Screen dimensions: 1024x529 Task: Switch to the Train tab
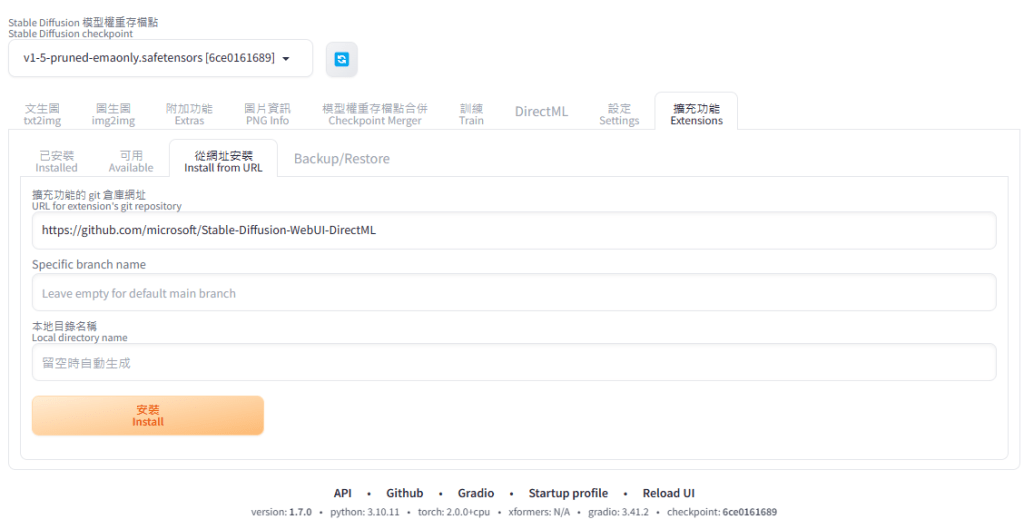point(471,114)
